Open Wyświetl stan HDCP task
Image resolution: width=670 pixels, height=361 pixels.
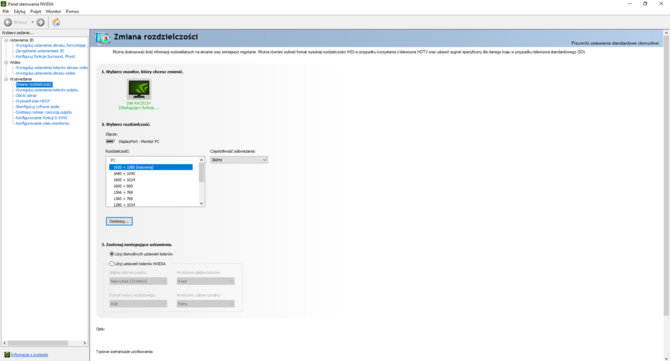[32, 101]
